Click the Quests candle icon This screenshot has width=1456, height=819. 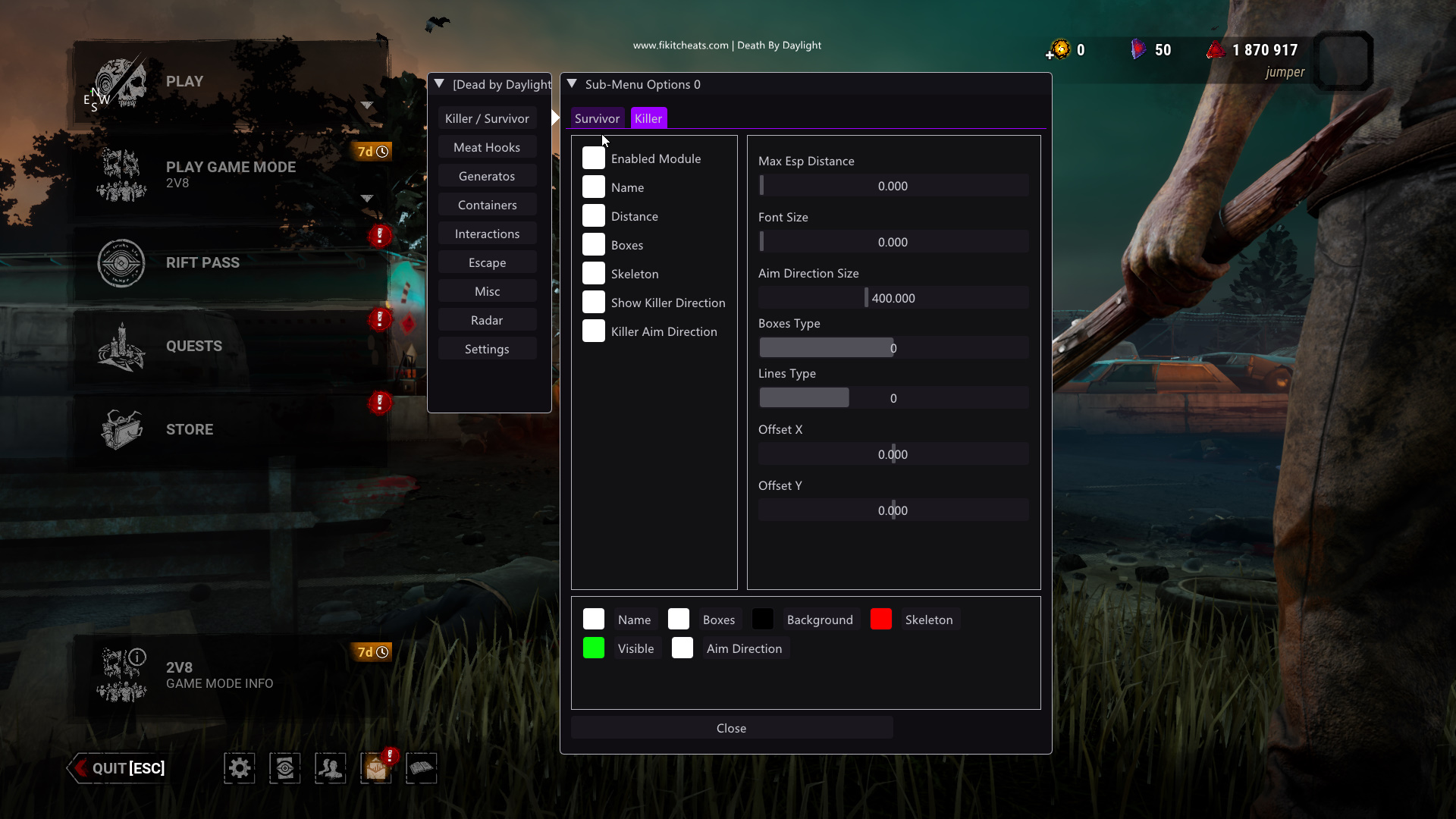point(121,347)
